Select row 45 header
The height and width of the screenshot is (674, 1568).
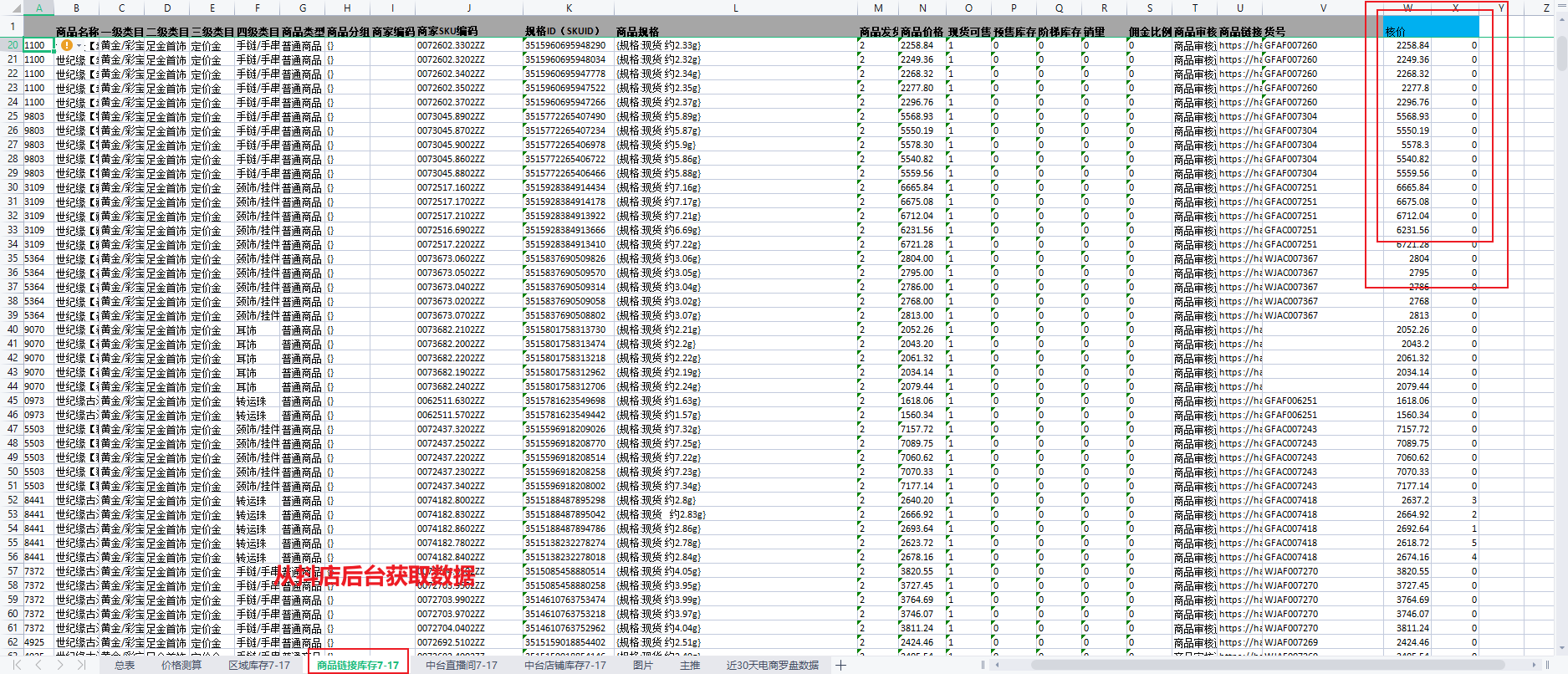coord(12,401)
